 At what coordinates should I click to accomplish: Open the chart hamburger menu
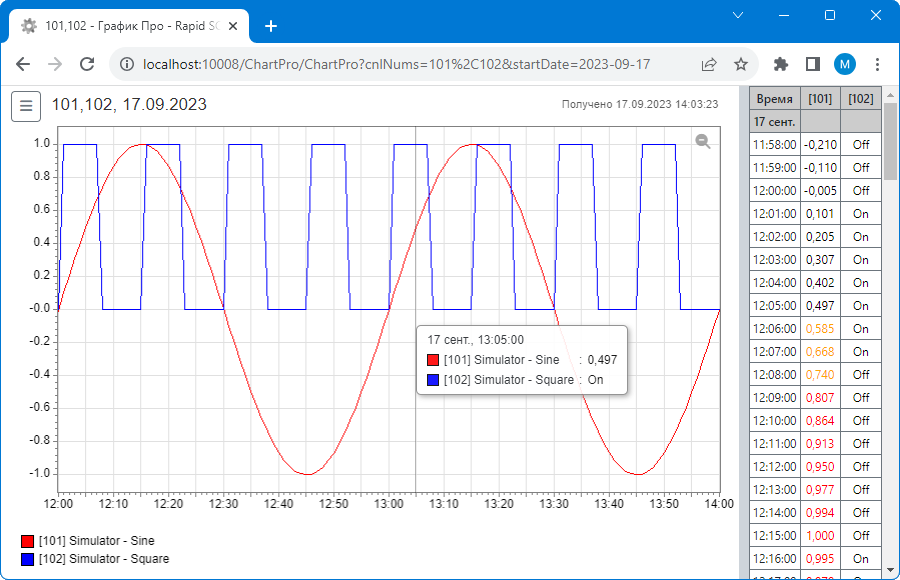tap(26, 106)
